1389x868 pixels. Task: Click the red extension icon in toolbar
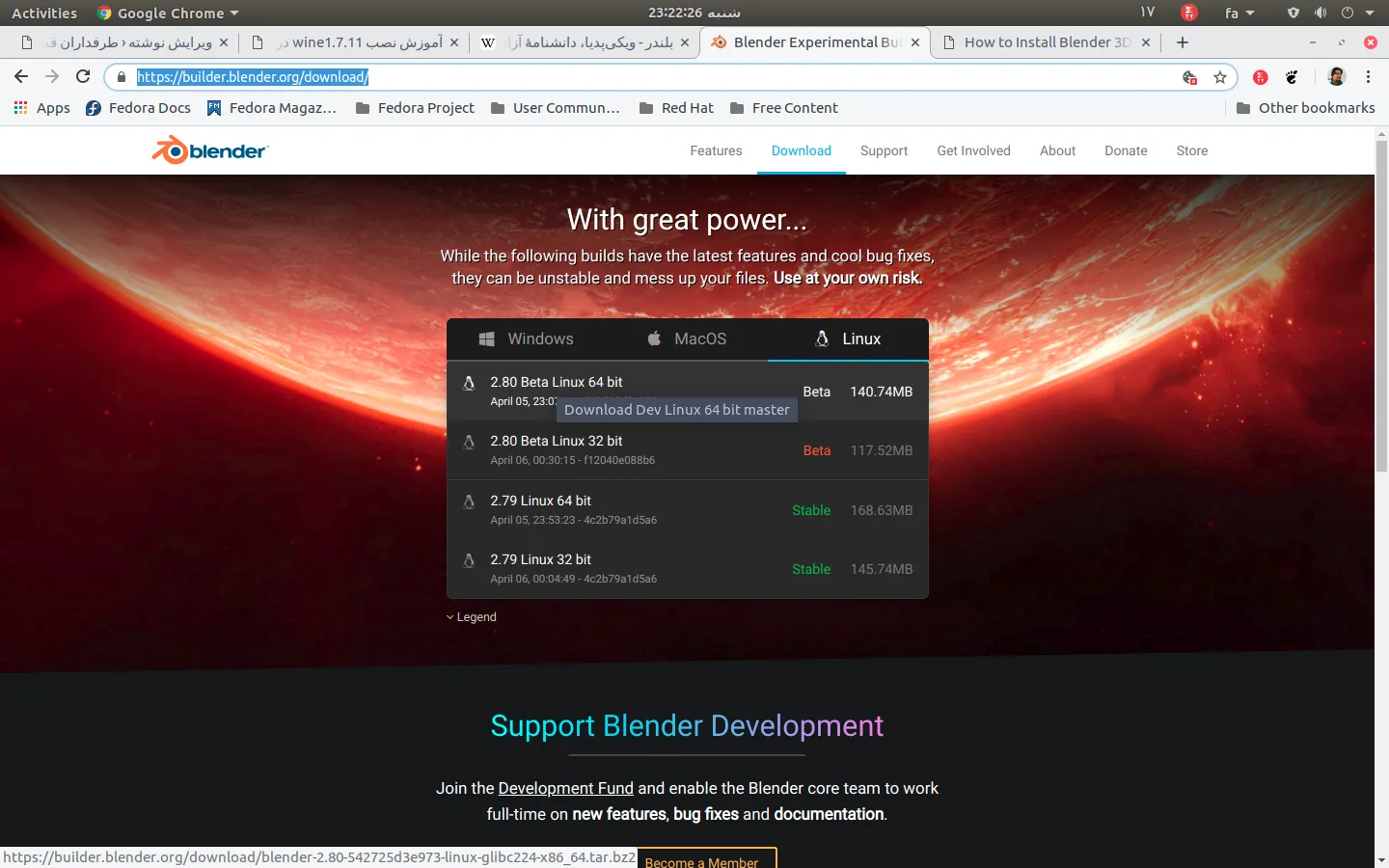[1260, 77]
